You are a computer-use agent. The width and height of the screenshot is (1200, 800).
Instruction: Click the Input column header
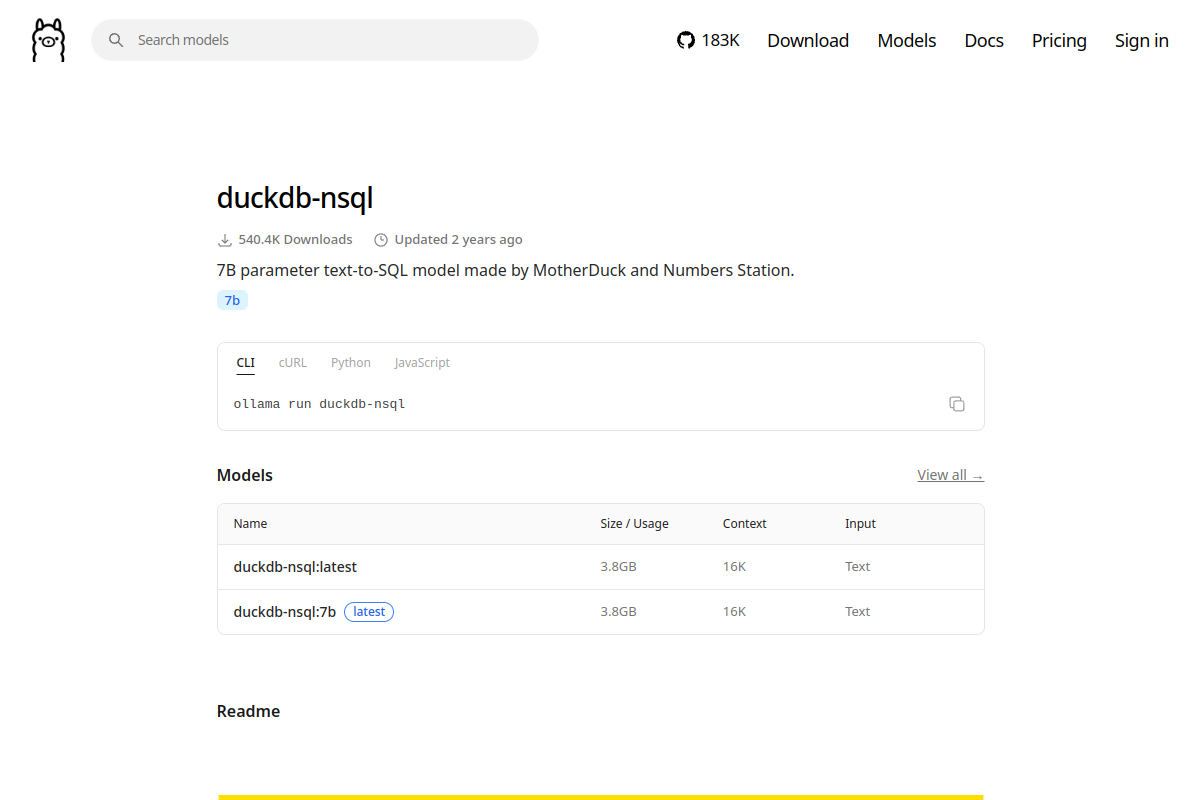click(x=860, y=524)
